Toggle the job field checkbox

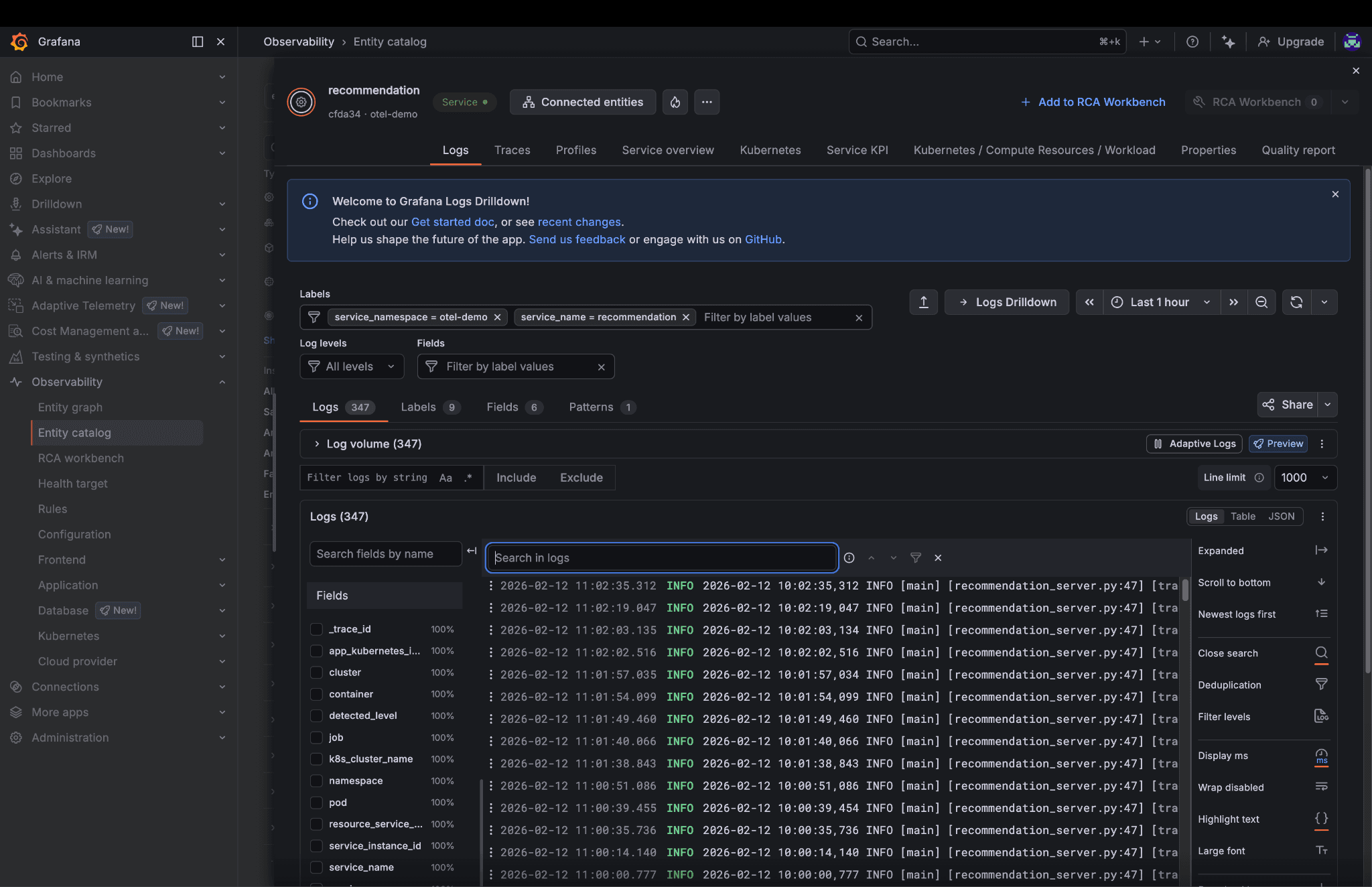coord(316,738)
